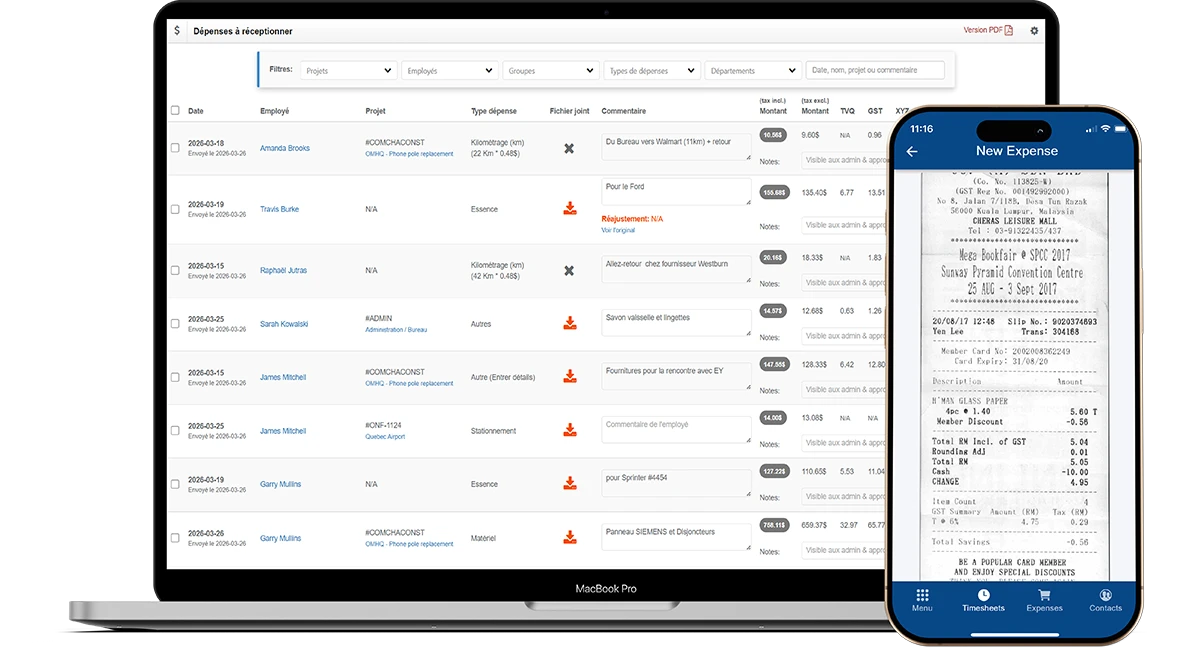Screen dimensions: 1200x649
Task: Check the James Mitchell 2026-03-15 row
Action: pos(175,377)
